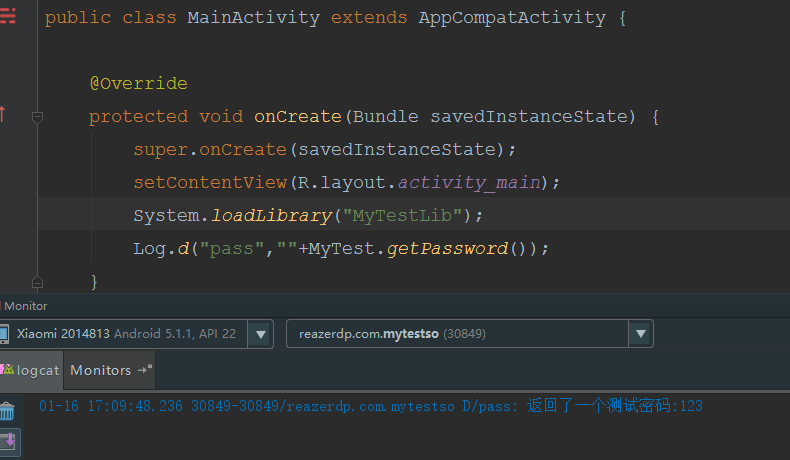This screenshot has width=790, height=460.
Task: Click AppCompatActivity in the class declaration
Action: click(512, 18)
